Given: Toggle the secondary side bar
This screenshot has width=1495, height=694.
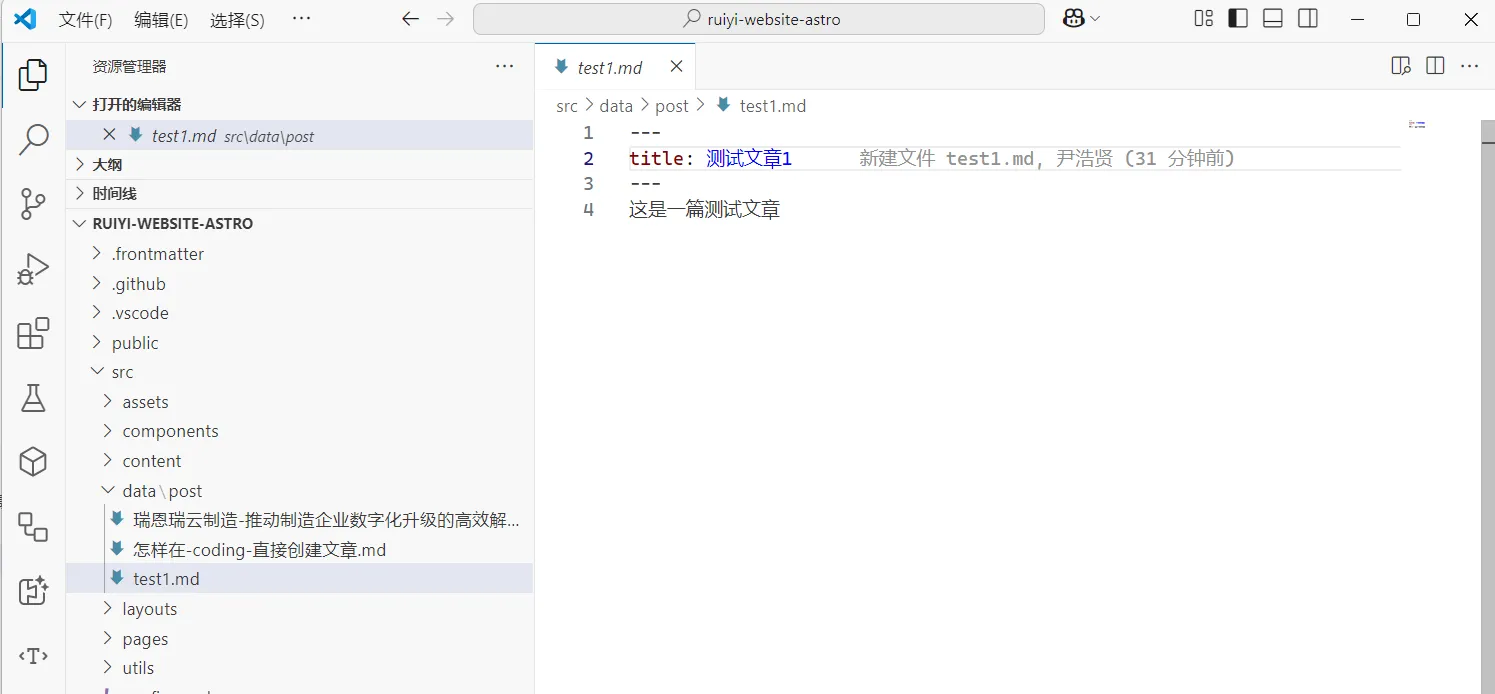Looking at the screenshot, I should pyautogui.click(x=1308, y=19).
